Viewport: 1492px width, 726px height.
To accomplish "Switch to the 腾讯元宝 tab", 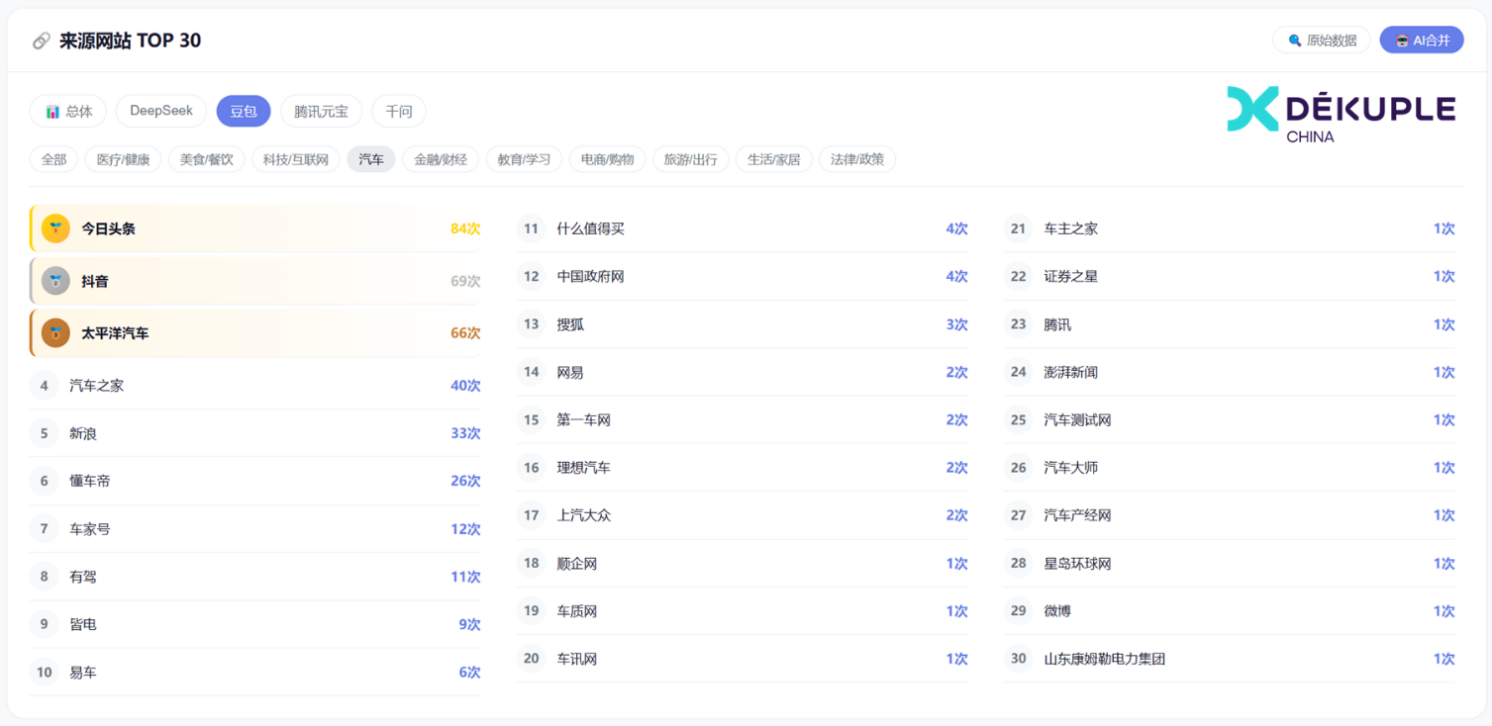I will point(321,111).
